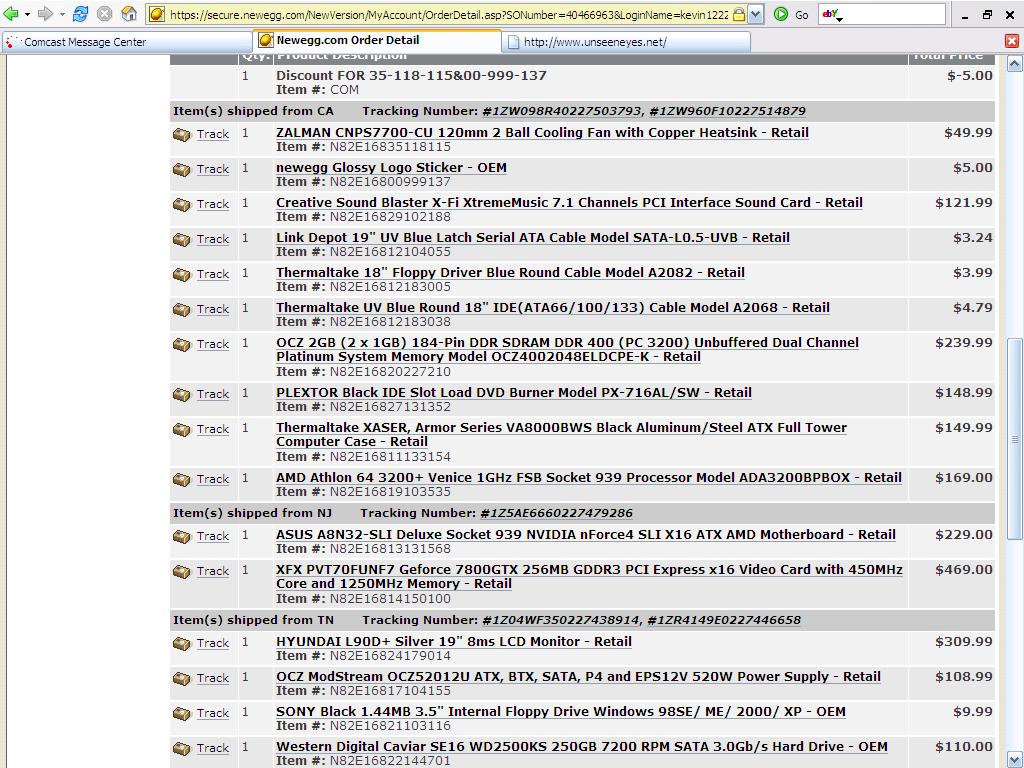Click package icon beside ZALMAN CNPS7700-CU fan

182,135
